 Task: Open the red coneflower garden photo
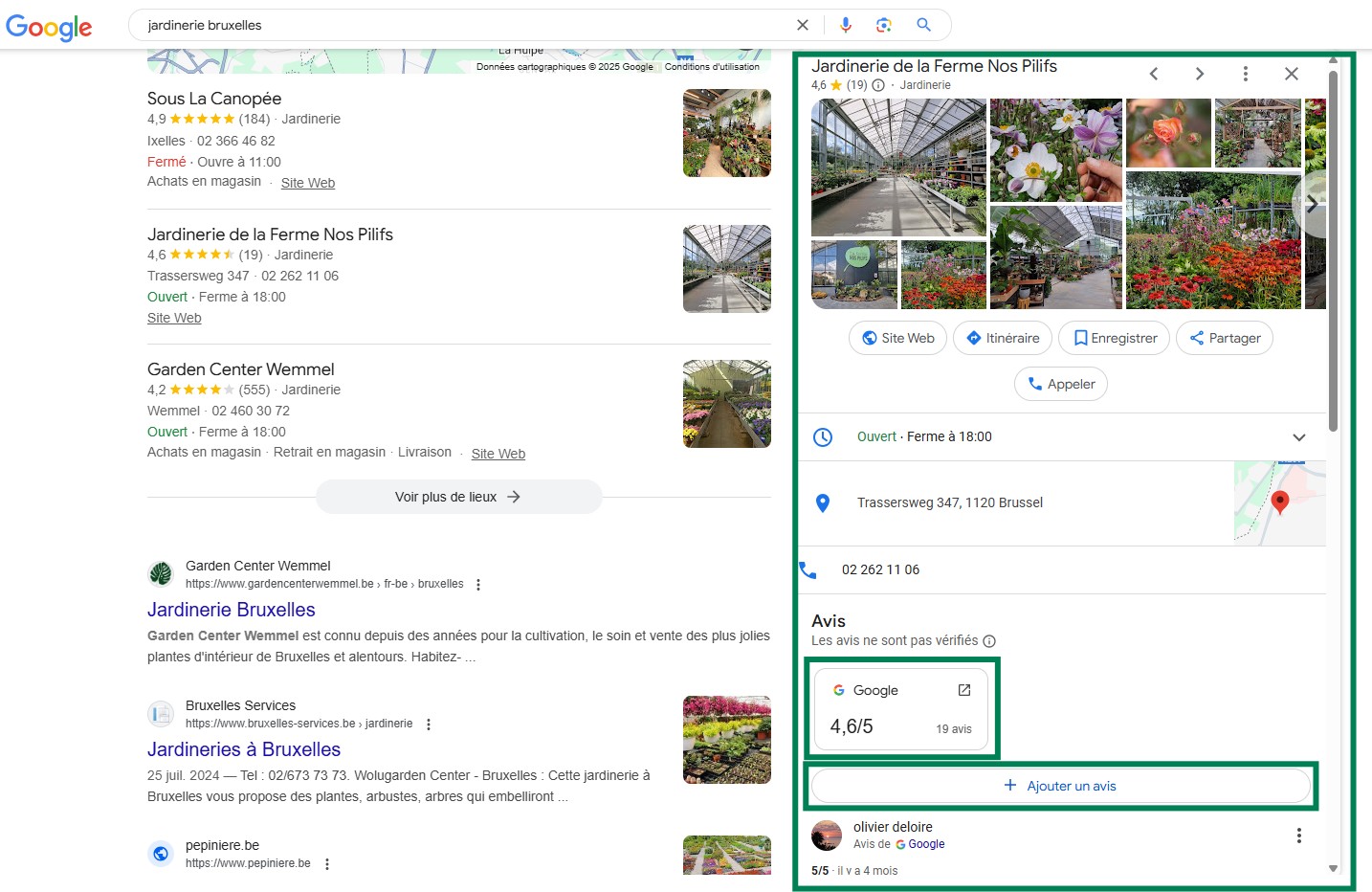(1213, 240)
